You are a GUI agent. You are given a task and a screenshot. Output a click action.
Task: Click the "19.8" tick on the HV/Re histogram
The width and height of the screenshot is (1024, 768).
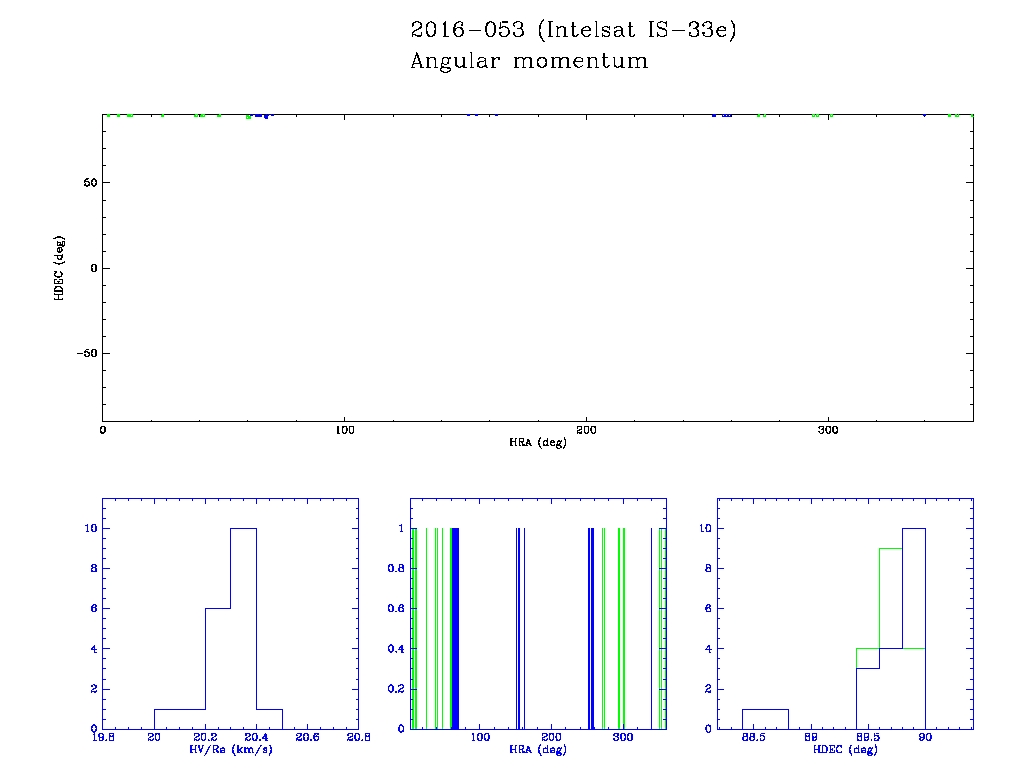[x=103, y=737]
